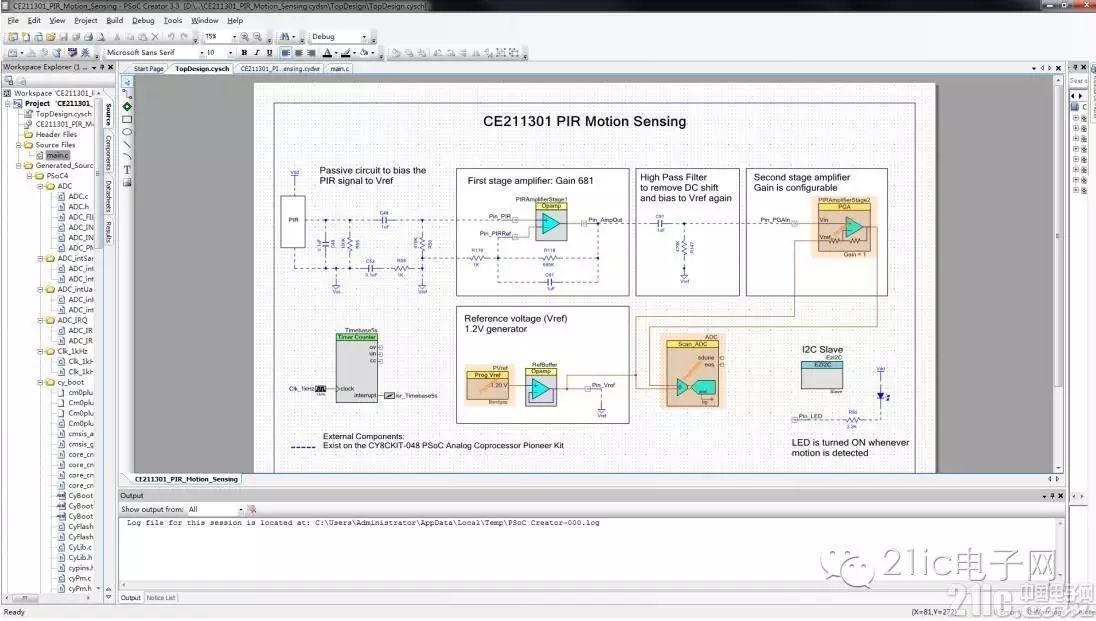Viewport: 1096px width, 621px height.
Task: Click the Timer Counter component block
Action: pos(356,368)
